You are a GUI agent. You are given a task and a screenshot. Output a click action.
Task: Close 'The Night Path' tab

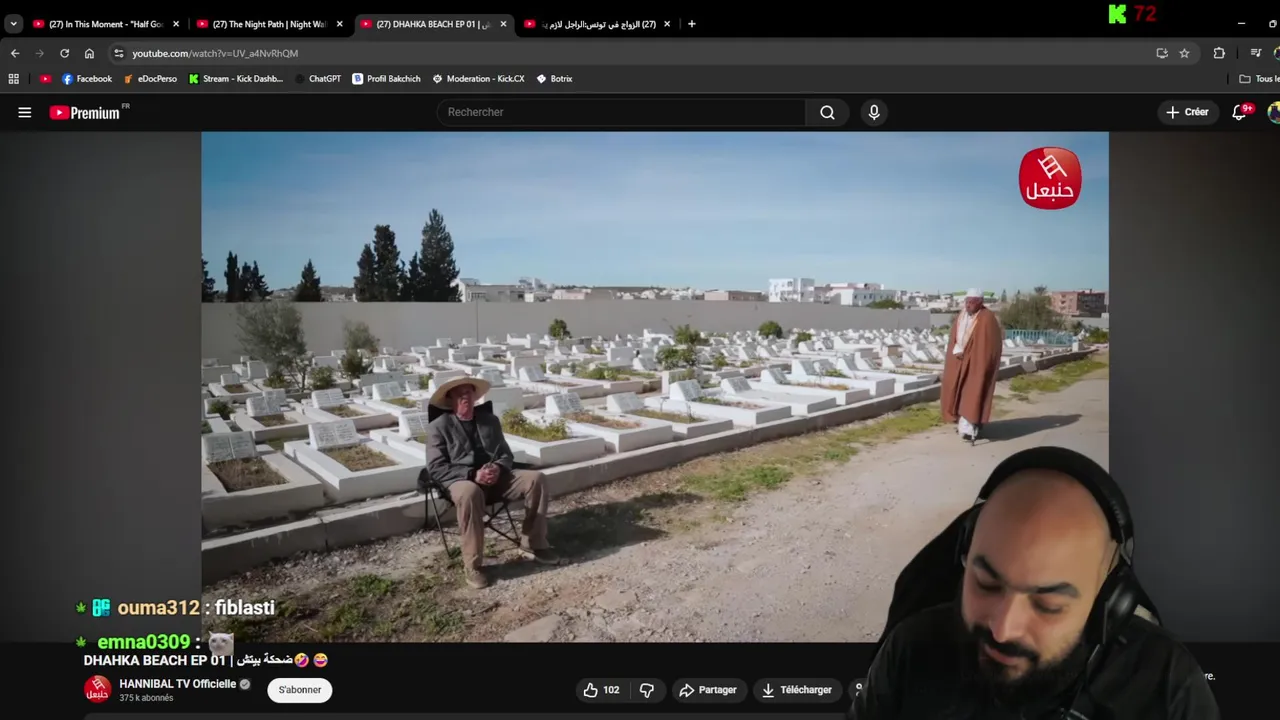pos(340,24)
